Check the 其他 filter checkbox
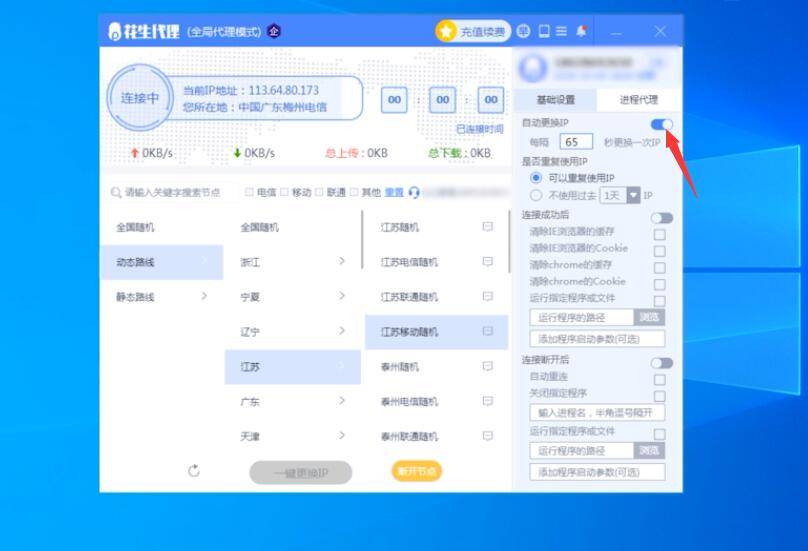Viewport: 808px width, 551px height. (x=354, y=192)
